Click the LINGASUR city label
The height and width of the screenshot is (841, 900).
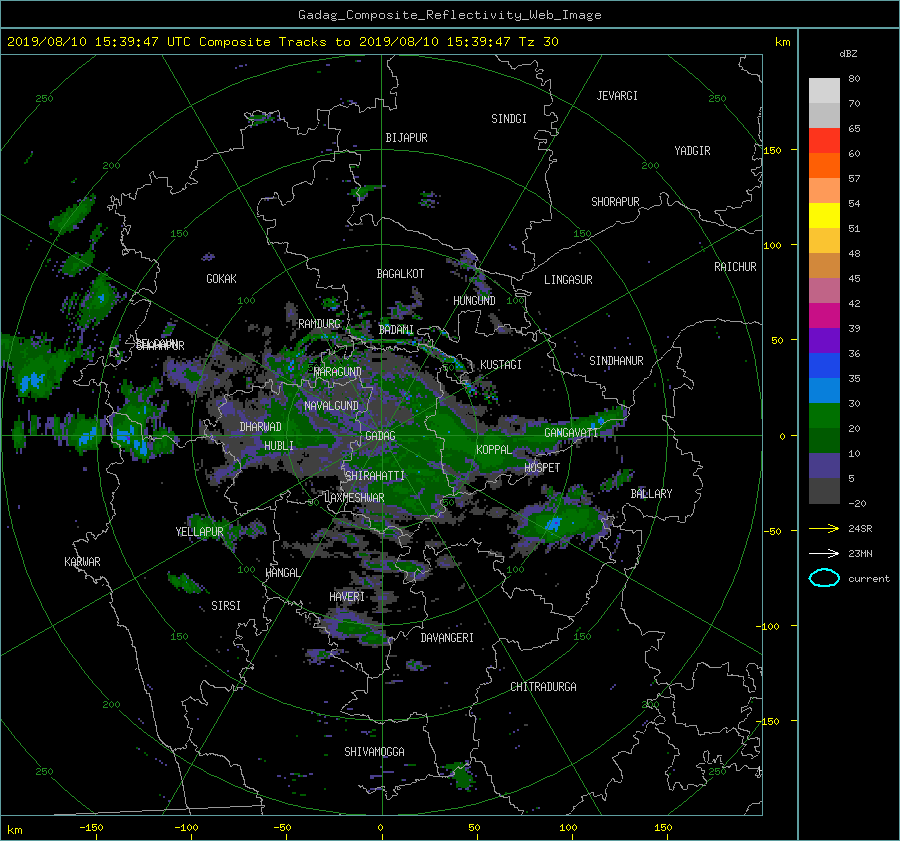click(568, 280)
